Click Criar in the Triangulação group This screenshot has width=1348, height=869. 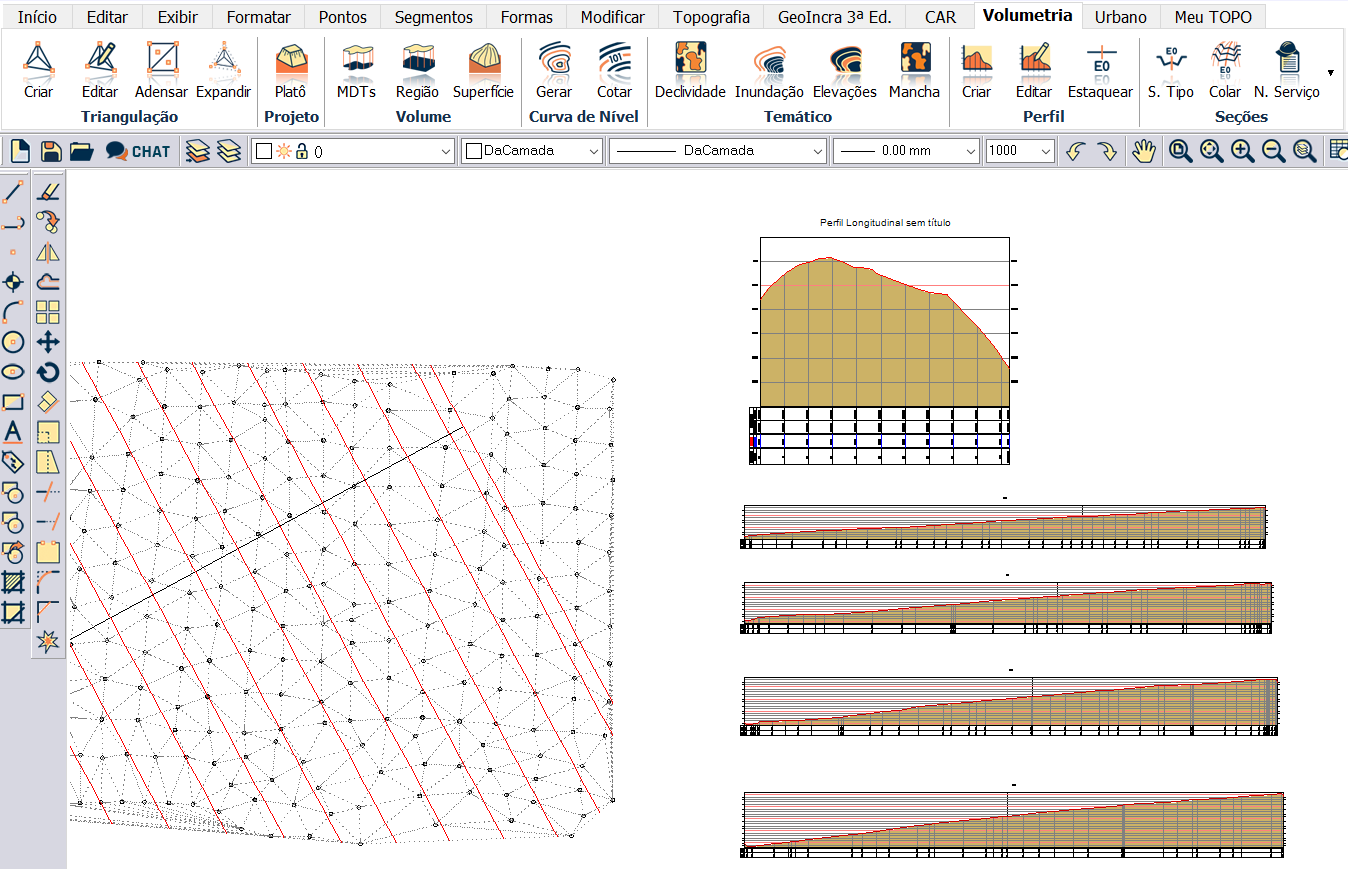(x=38, y=70)
